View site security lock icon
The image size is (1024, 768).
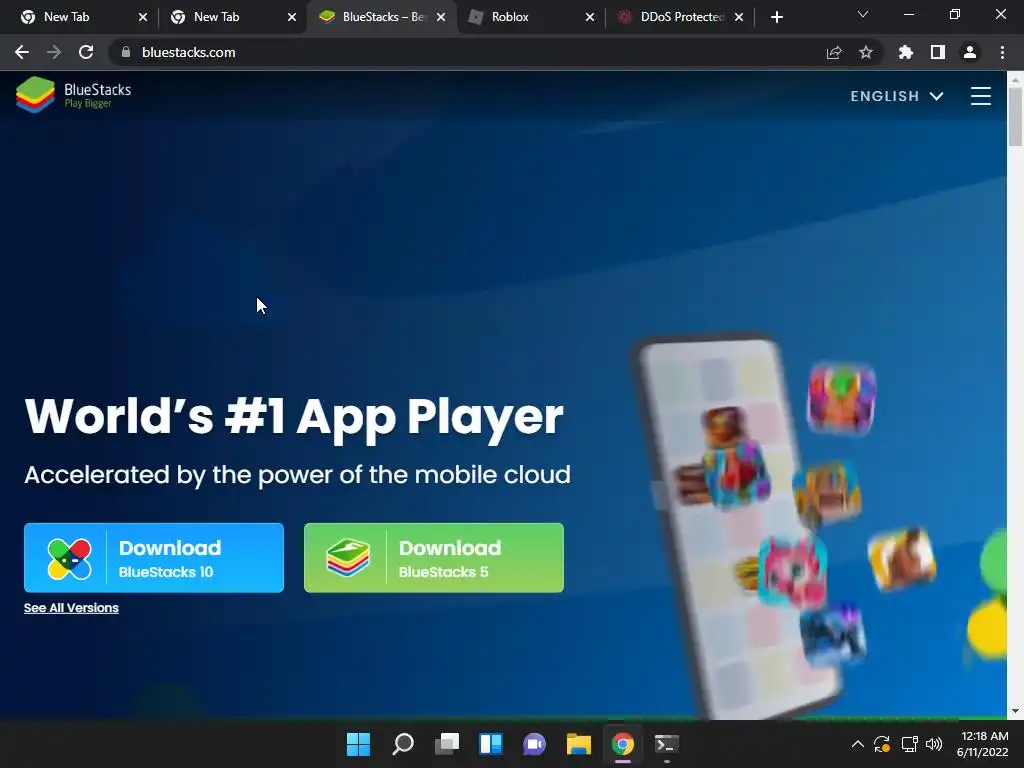pos(126,52)
